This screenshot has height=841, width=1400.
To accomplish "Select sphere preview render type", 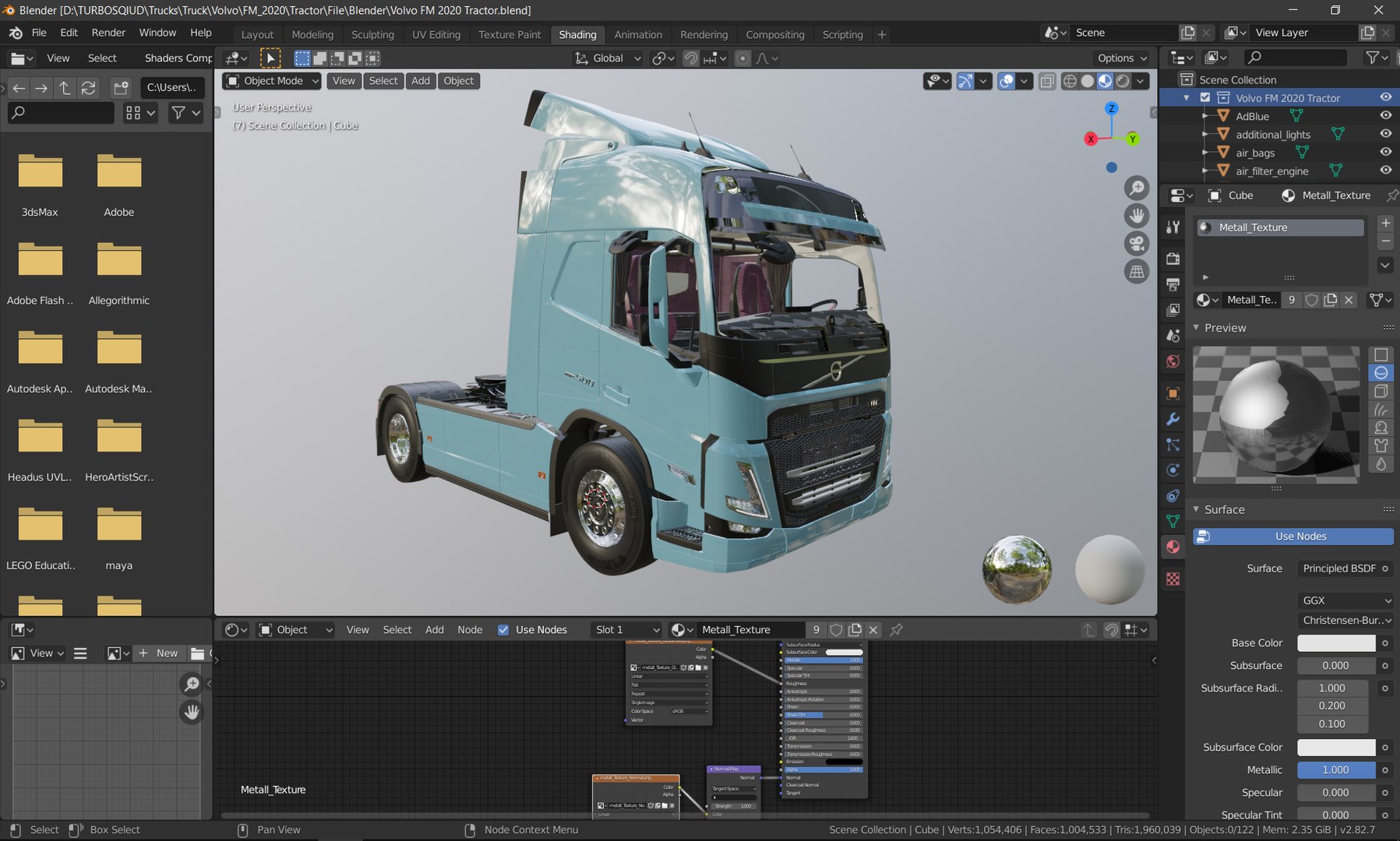I will pyautogui.click(x=1381, y=373).
